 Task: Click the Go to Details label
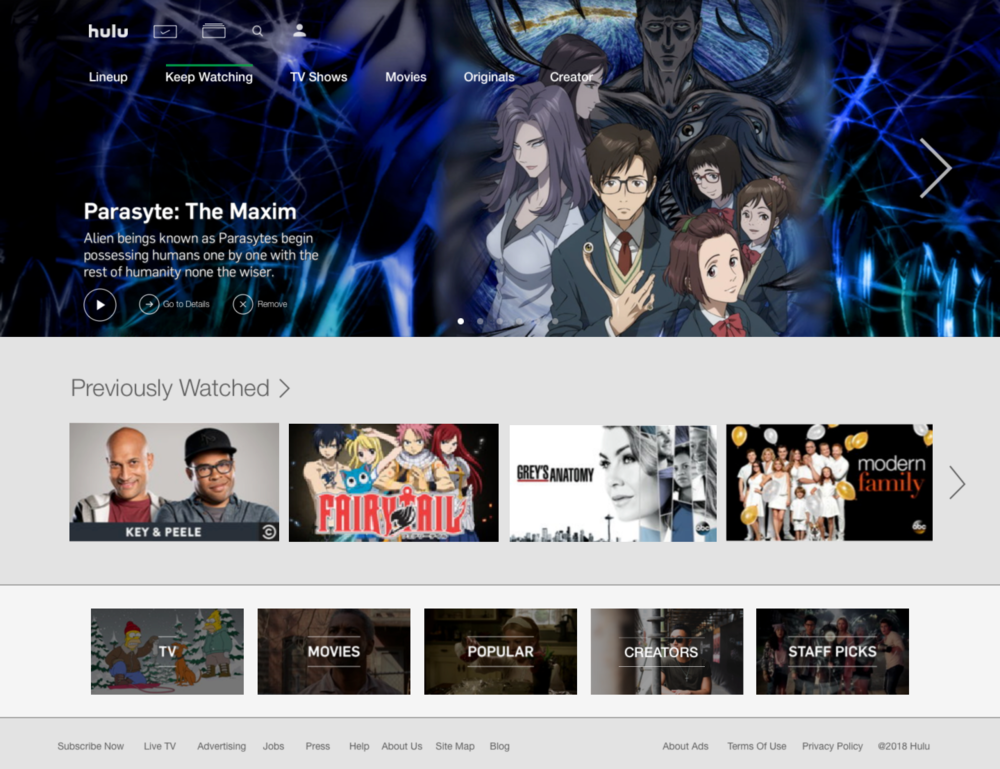pyautogui.click(x=186, y=304)
